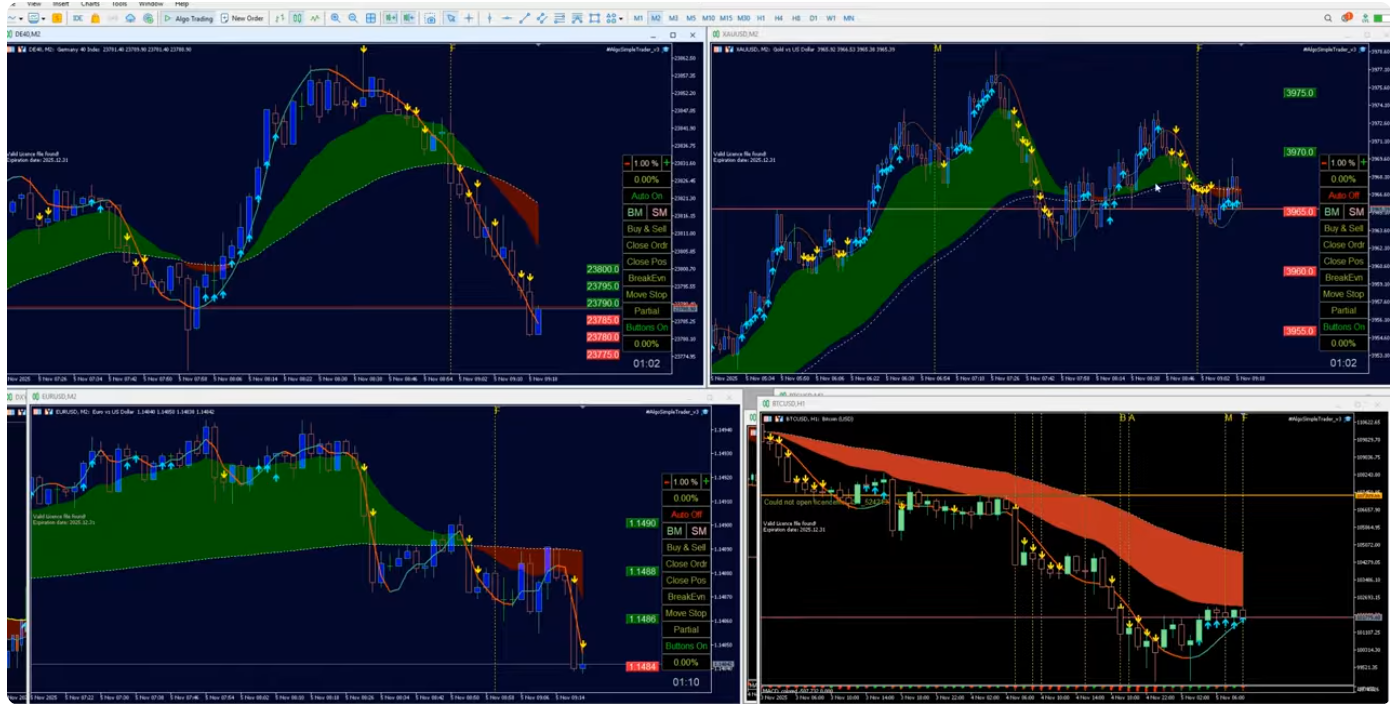Click Close Pos in DE40 panel
The height and width of the screenshot is (704, 1390).
pyautogui.click(x=645, y=262)
